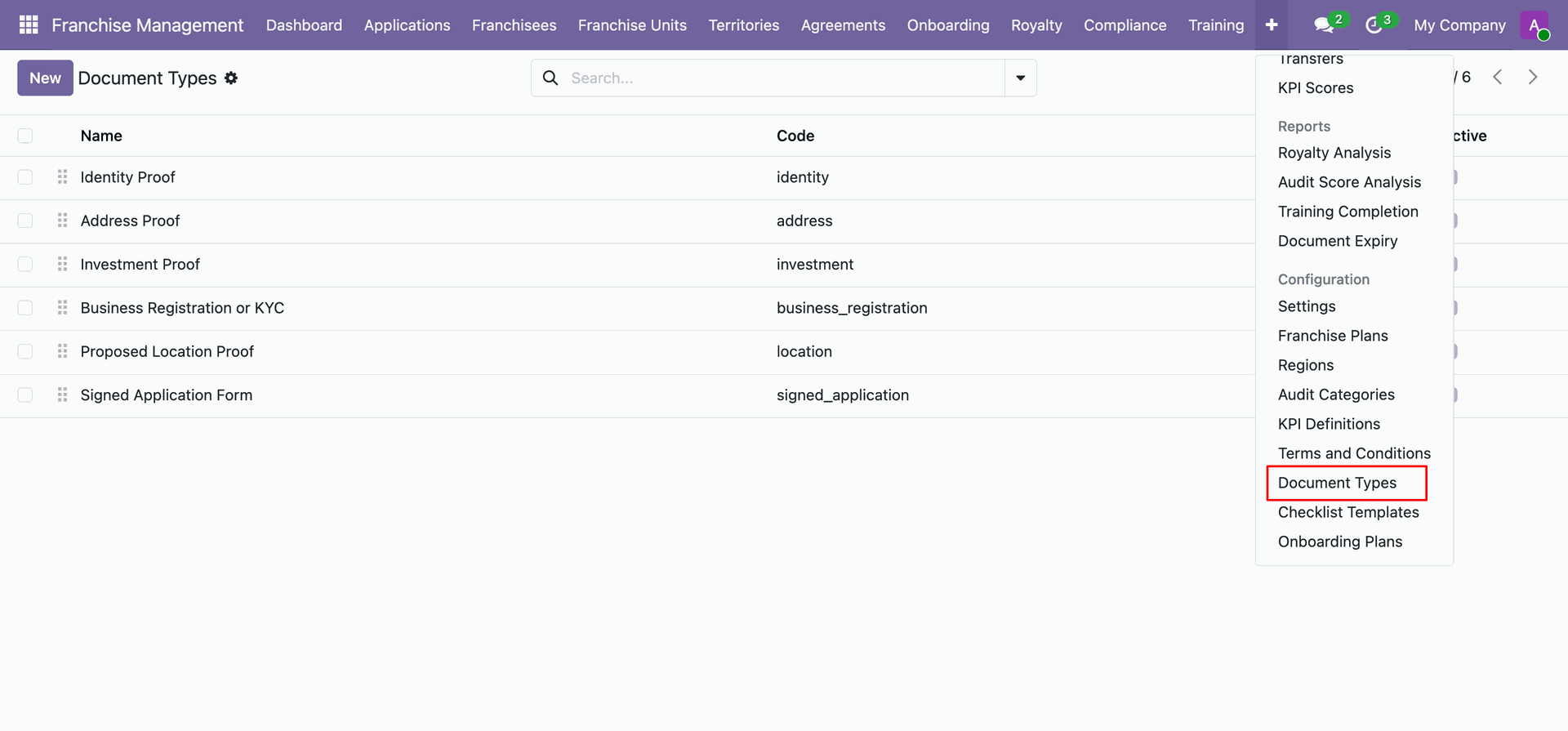Image resolution: width=1568 pixels, height=731 pixels.
Task: Grab the Proposed Location Proof drag handle
Action: (62, 351)
